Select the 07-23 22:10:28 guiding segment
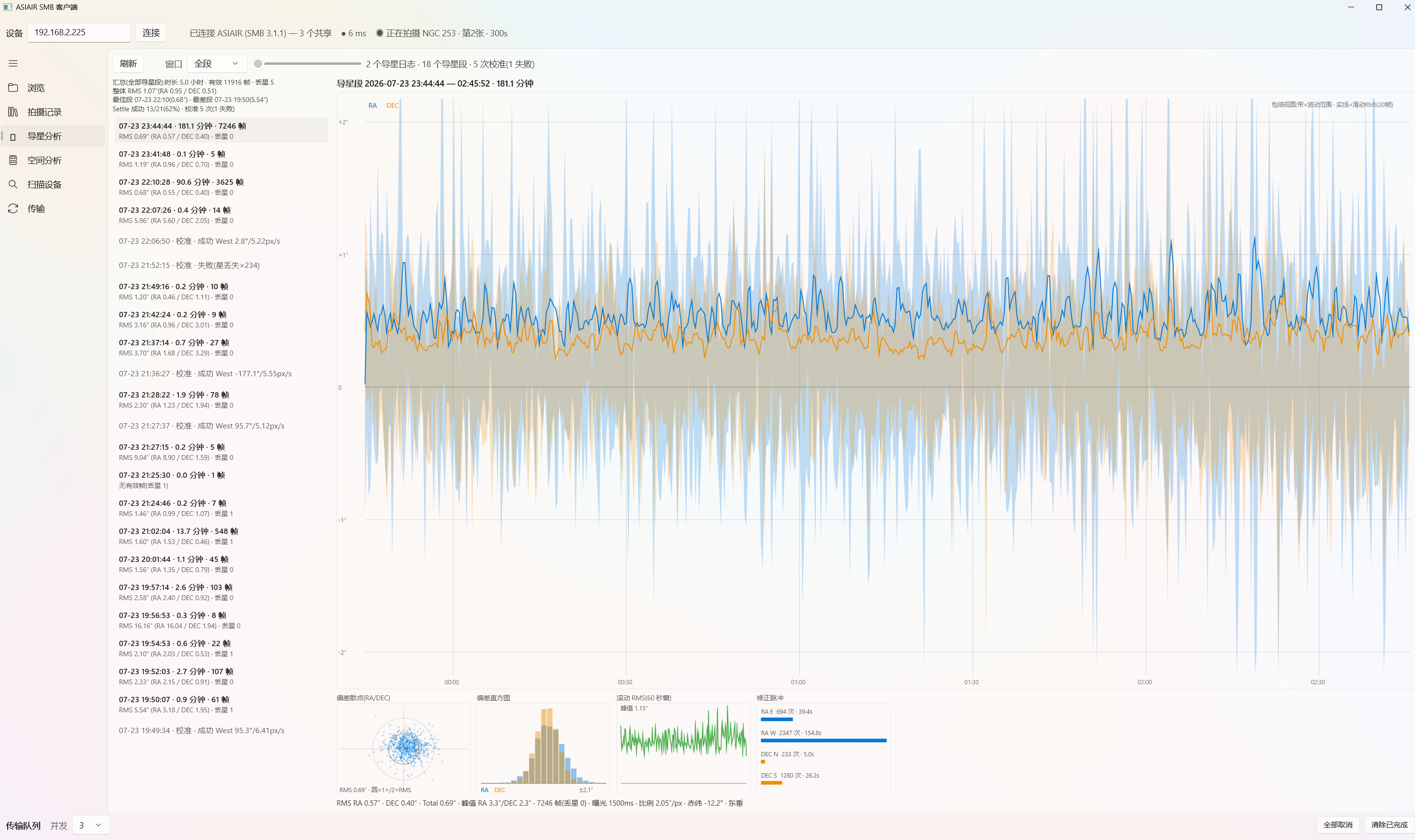 coord(221,187)
